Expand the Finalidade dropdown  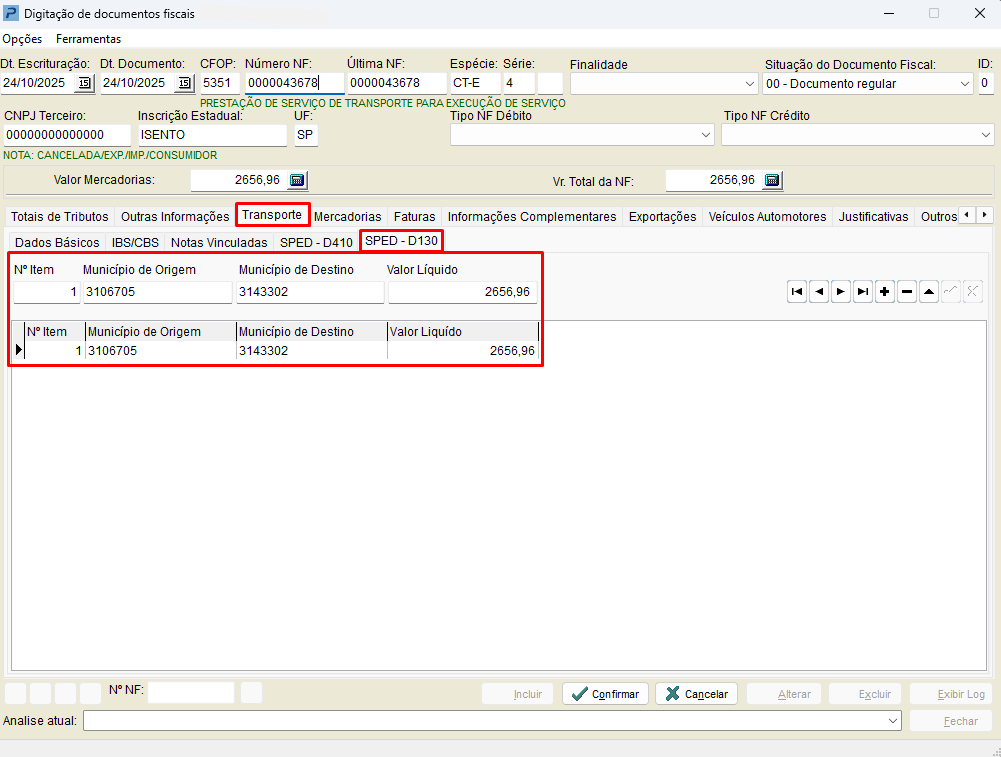750,84
